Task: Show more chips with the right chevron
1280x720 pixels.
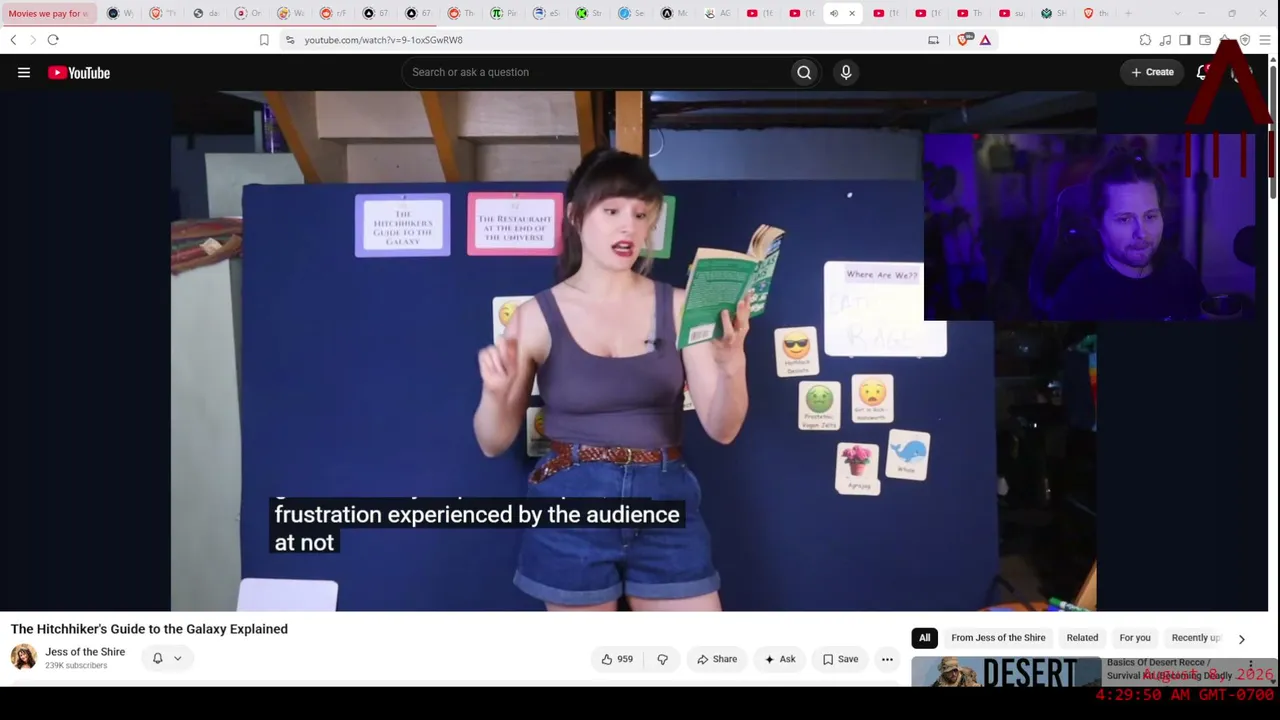Action: pos(1241,638)
